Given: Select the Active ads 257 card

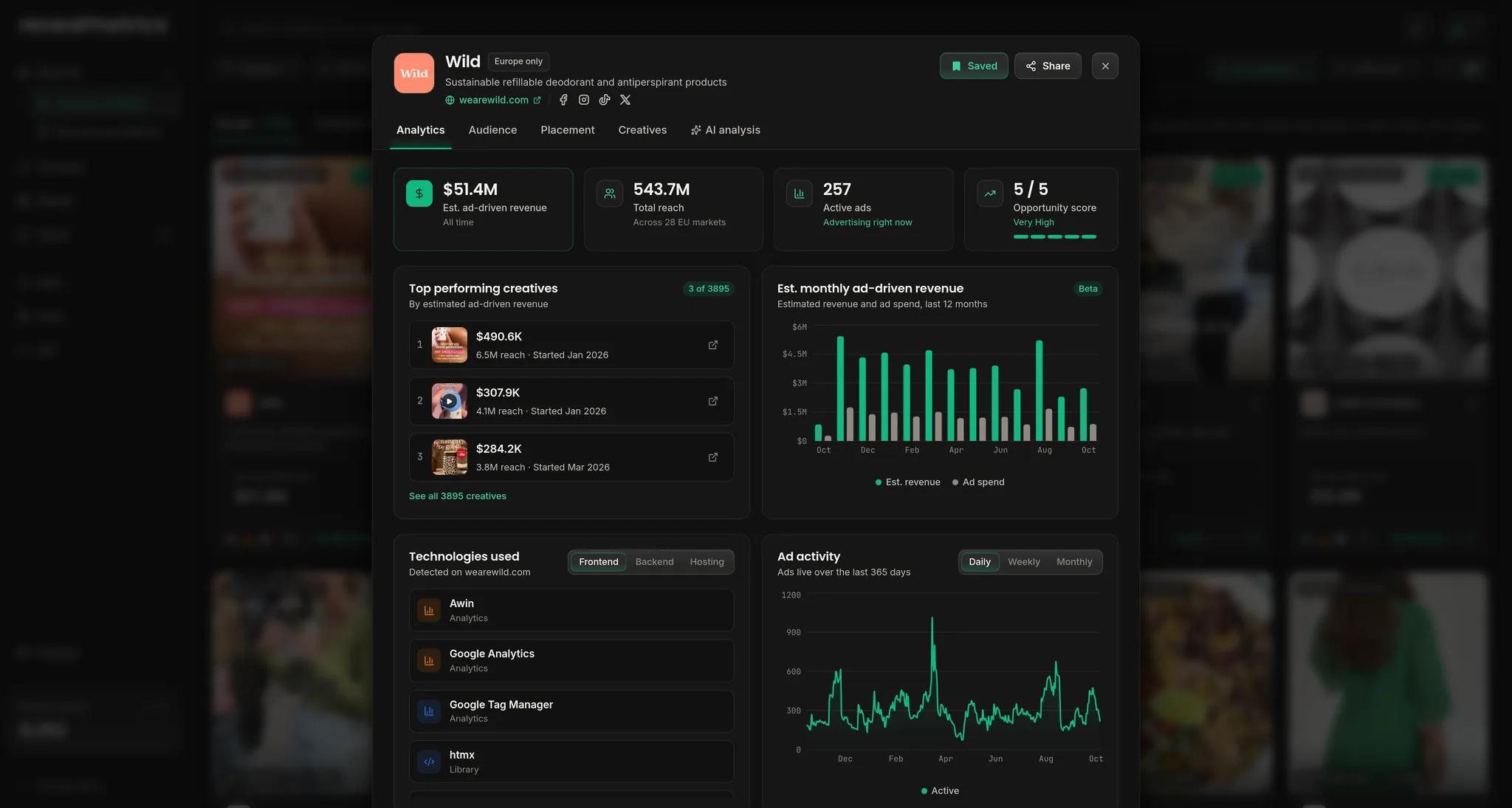Looking at the screenshot, I should point(864,209).
